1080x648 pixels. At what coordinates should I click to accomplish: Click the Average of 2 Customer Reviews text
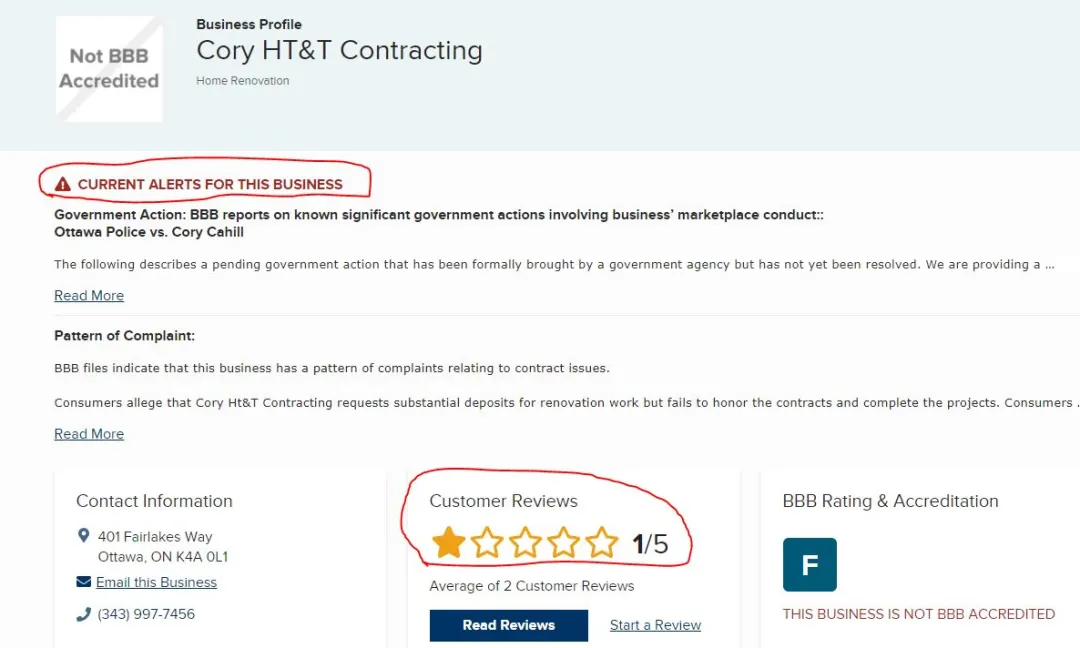pos(532,586)
